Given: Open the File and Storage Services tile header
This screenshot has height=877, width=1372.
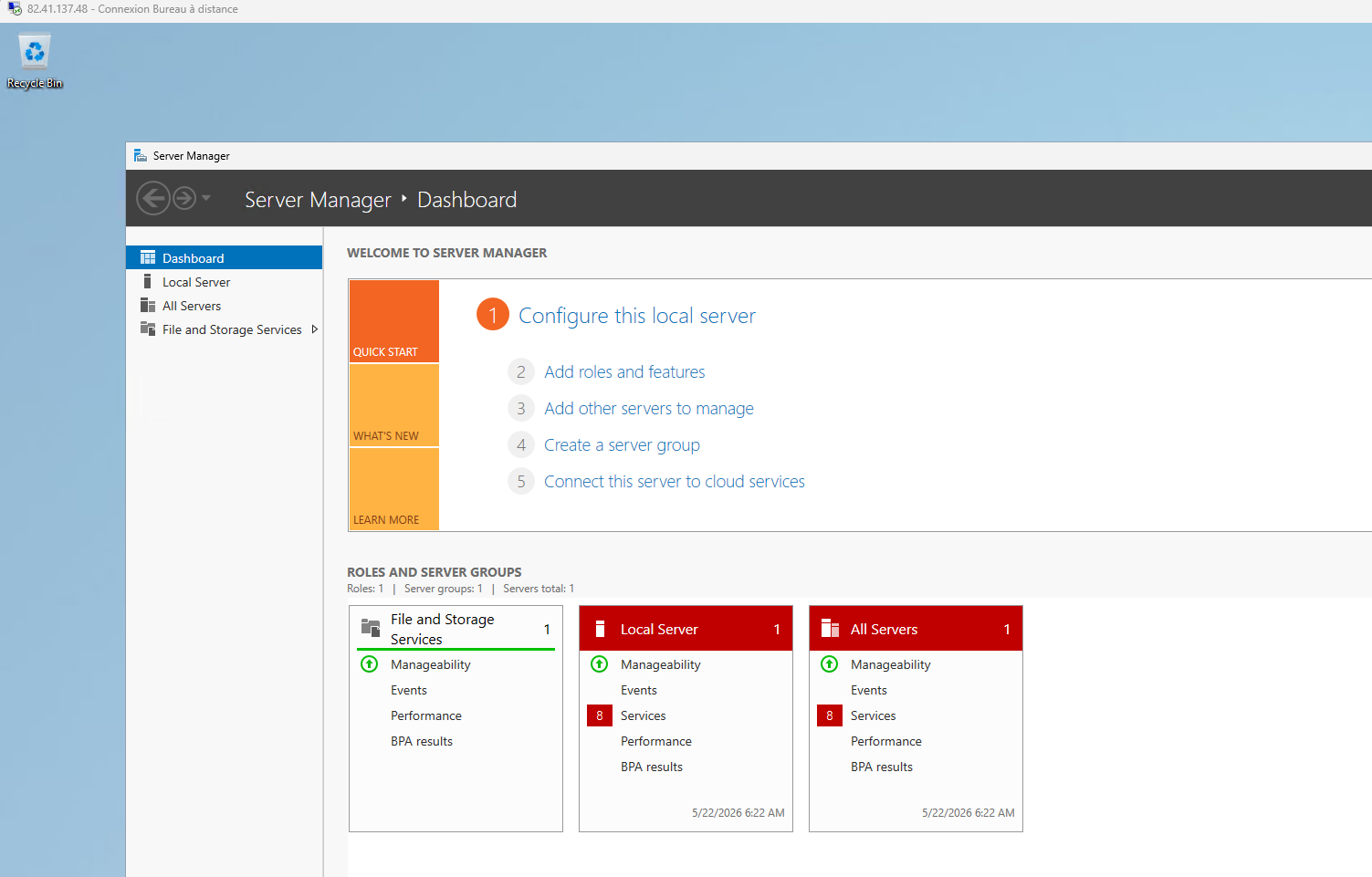Looking at the screenshot, I should (x=456, y=629).
